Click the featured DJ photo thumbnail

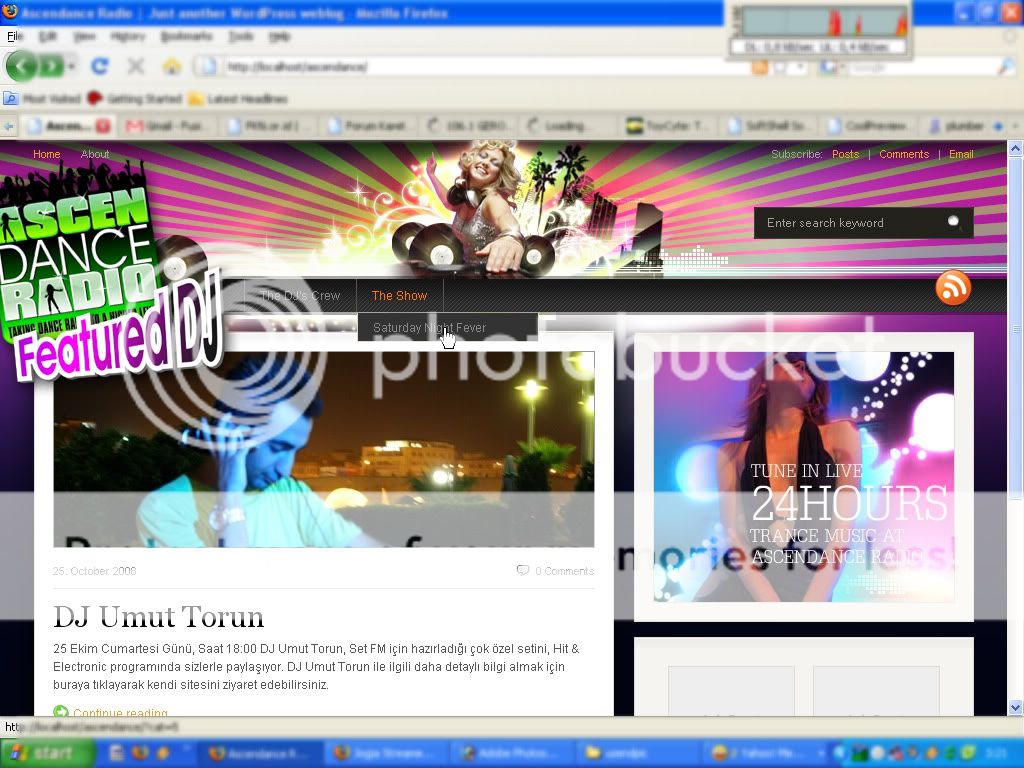click(x=324, y=449)
